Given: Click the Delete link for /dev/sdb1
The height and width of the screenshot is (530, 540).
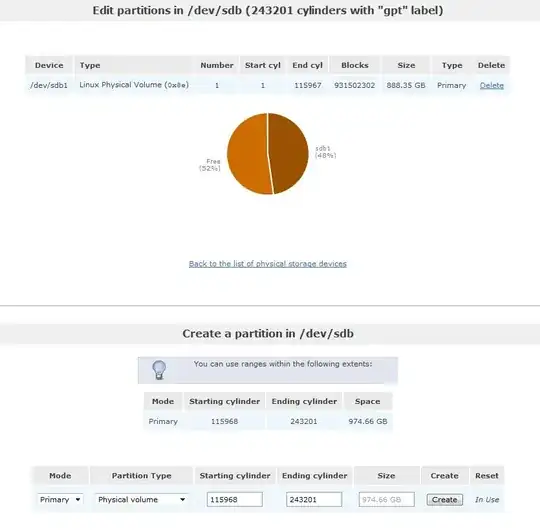Looking at the screenshot, I should 491,85.
